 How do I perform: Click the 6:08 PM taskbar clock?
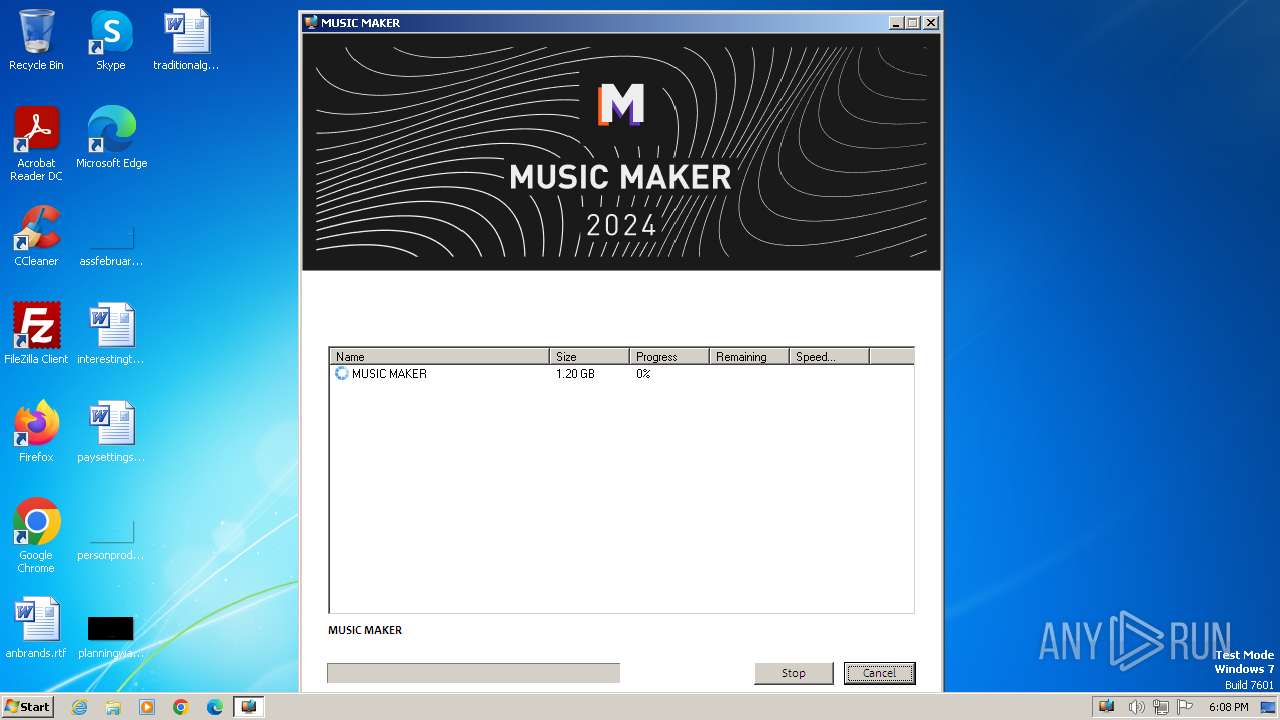click(1228, 707)
